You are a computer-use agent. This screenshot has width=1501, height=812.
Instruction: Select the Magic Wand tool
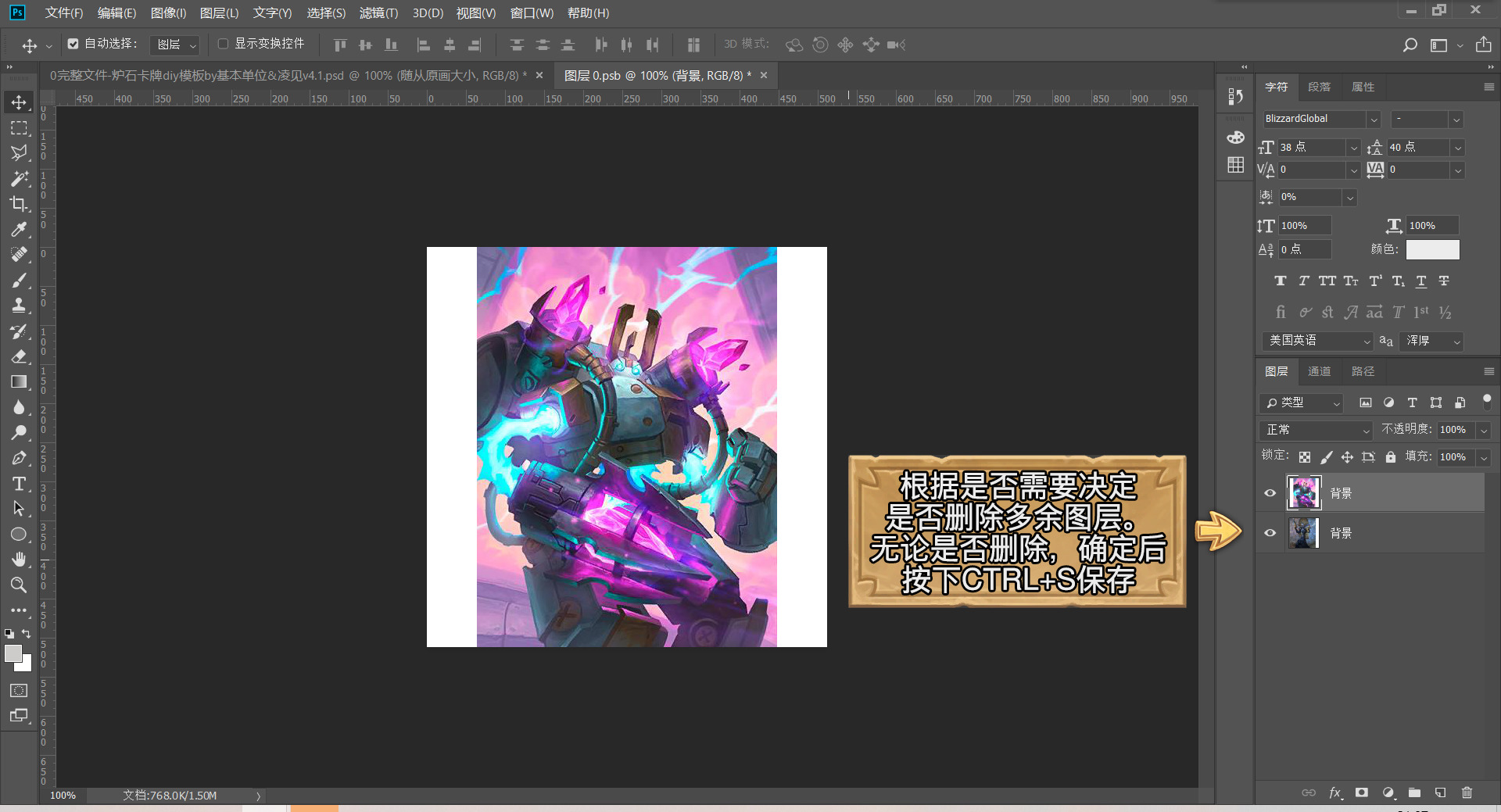point(19,178)
